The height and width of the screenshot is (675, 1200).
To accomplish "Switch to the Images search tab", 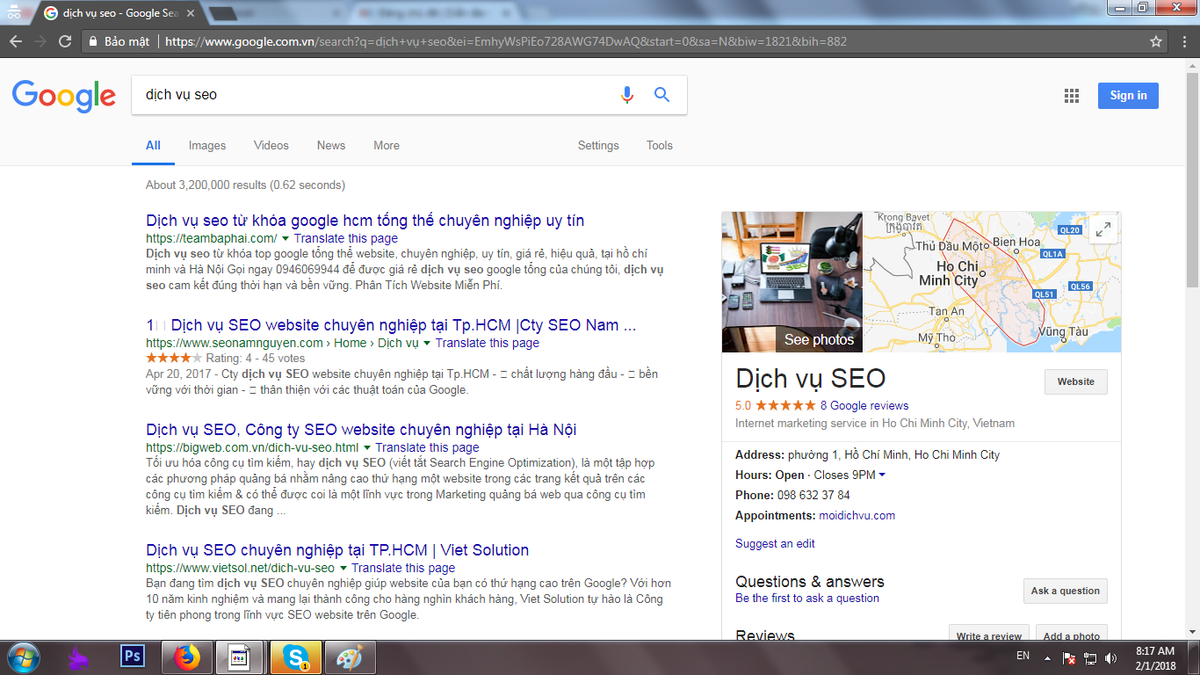I will click(x=207, y=145).
